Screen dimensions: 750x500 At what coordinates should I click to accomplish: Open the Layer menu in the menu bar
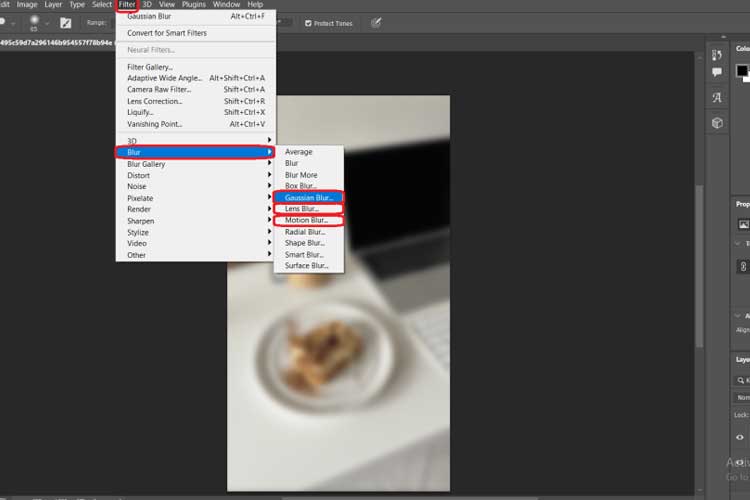click(x=53, y=4)
